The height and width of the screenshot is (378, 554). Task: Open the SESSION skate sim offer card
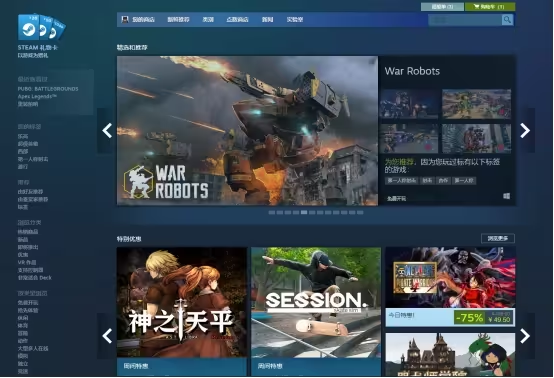[x=316, y=311]
